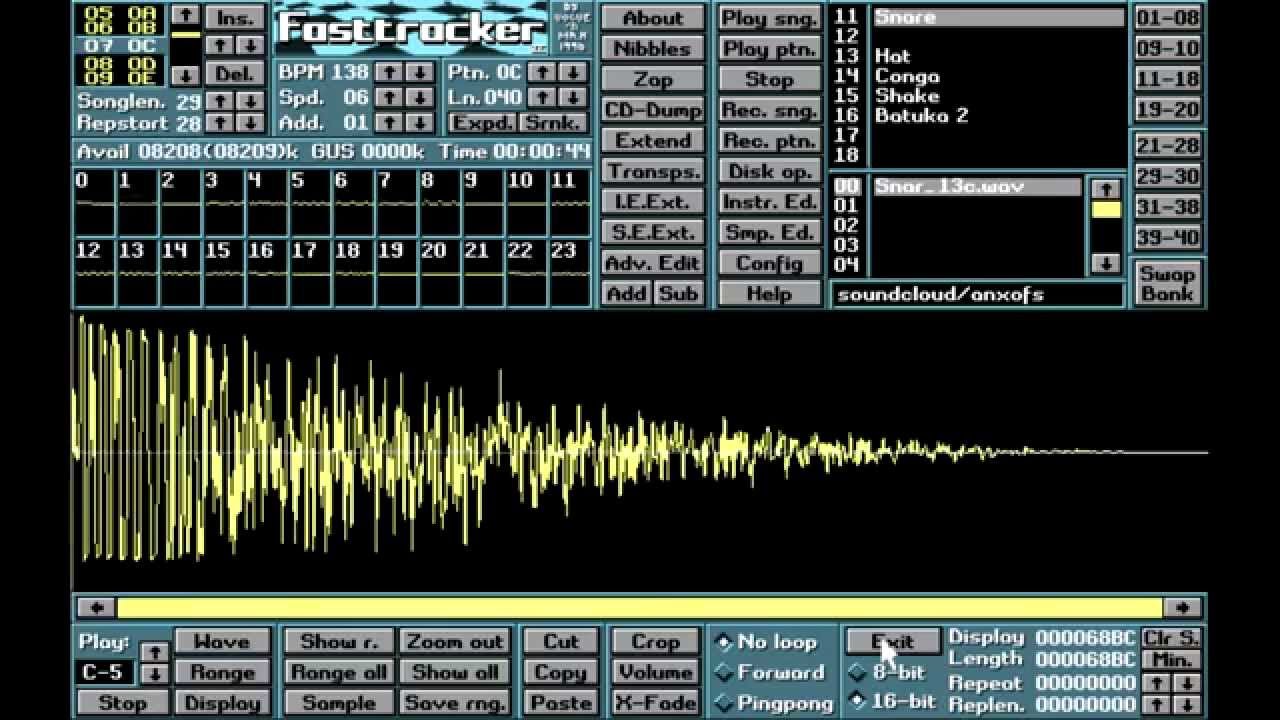Open instrument bank 09-10
This screenshot has width=1280, height=720.
pos(1167,48)
